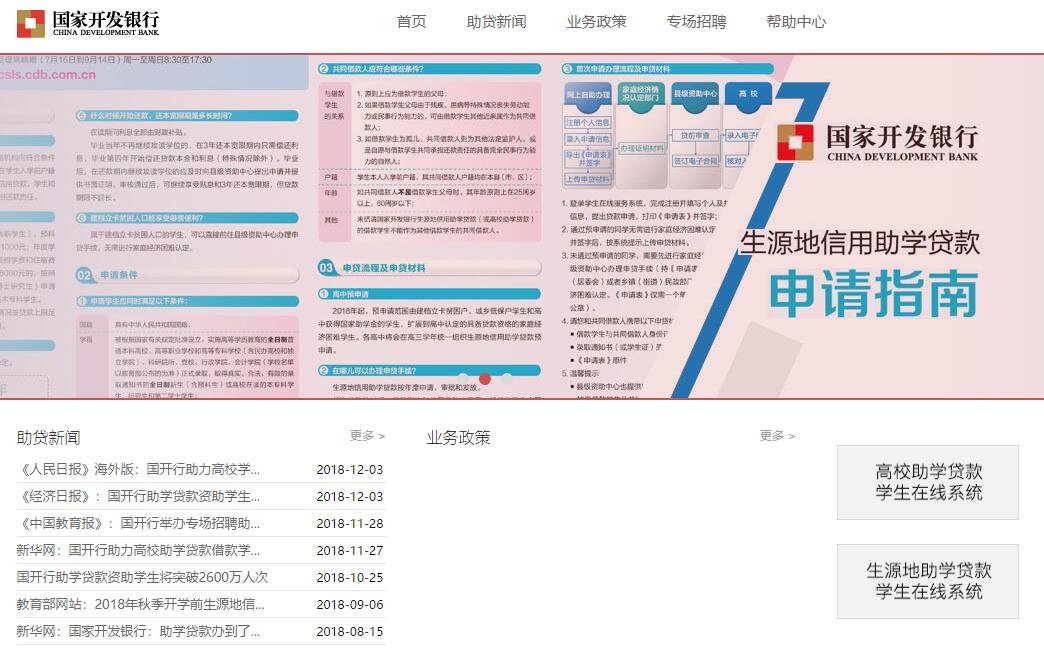Open the 助贷新闻 navigation item
The image size is (1044, 650).
click(x=496, y=22)
